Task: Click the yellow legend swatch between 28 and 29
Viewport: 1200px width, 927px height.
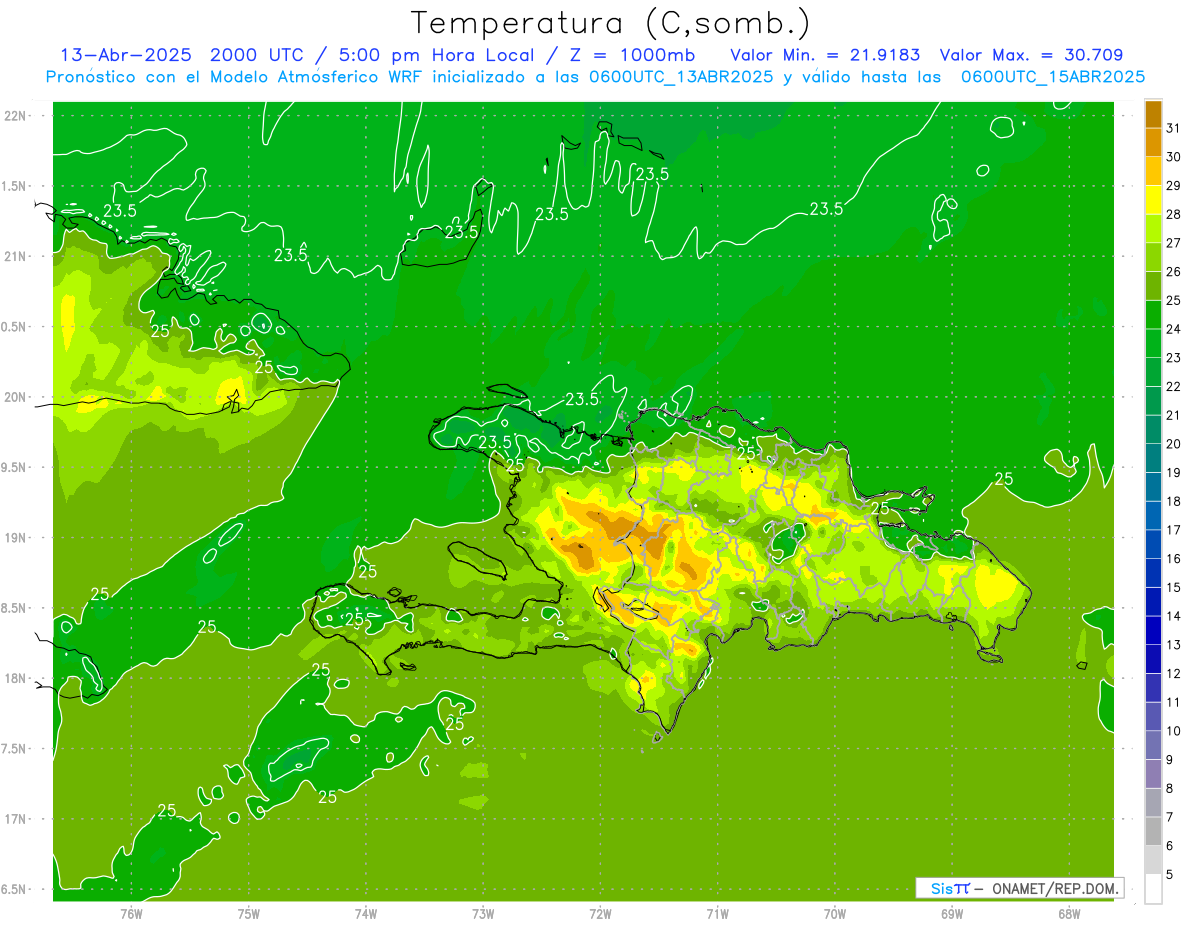Action: pos(1153,200)
